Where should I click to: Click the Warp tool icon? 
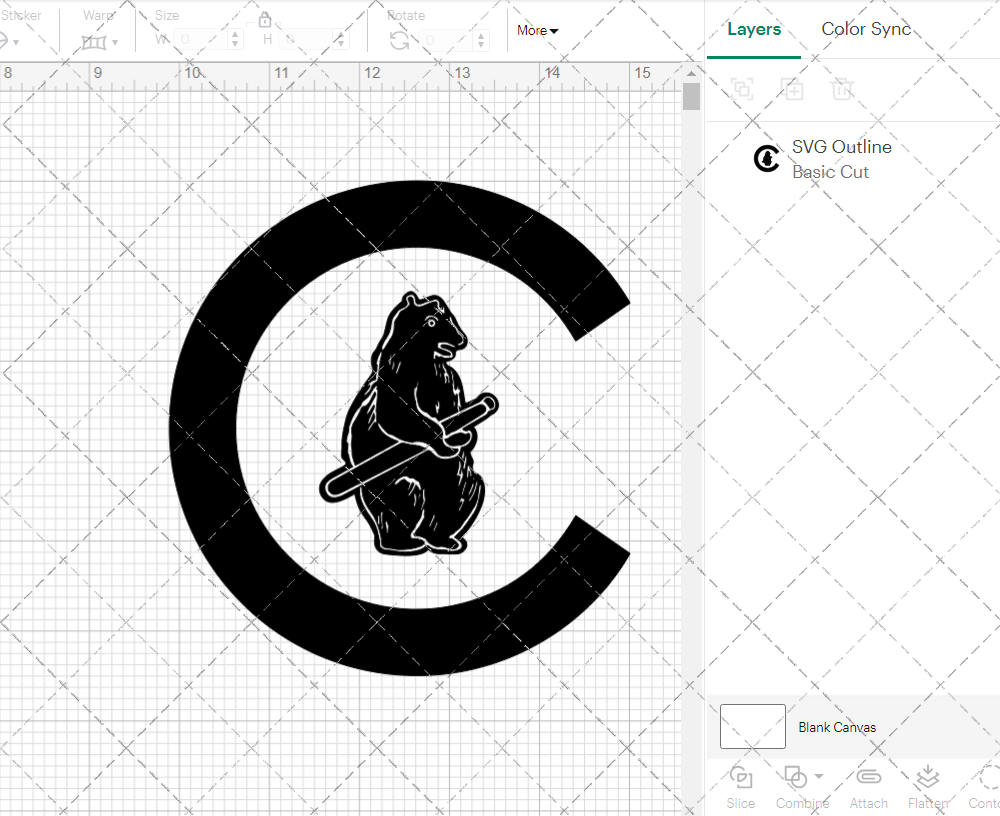coord(94,43)
